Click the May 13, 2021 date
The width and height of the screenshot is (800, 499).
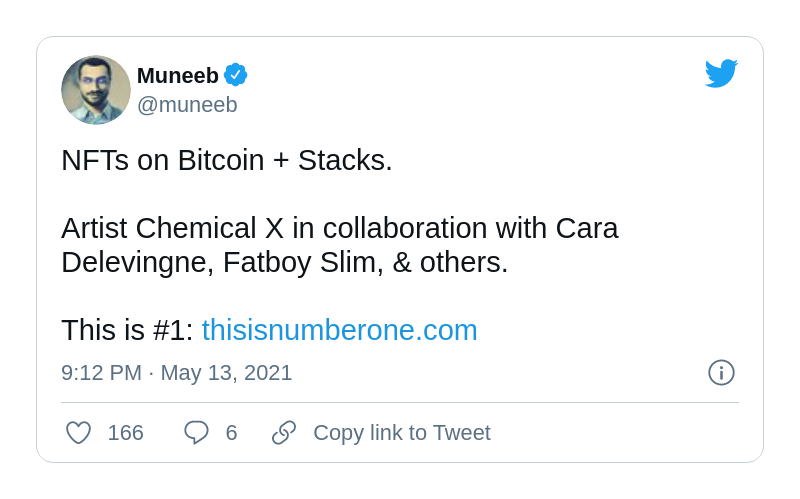tap(227, 372)
